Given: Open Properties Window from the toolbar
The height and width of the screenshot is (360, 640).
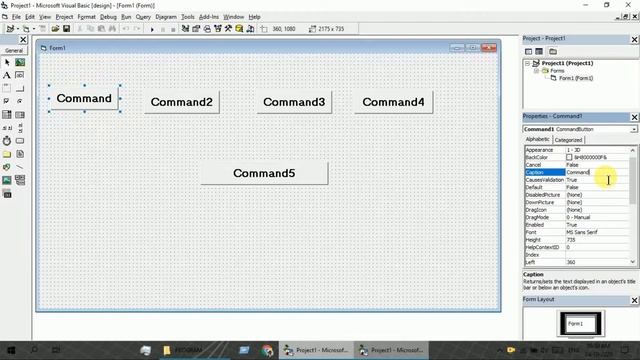Looking at the screenshot, I should [x=196, y=29].
